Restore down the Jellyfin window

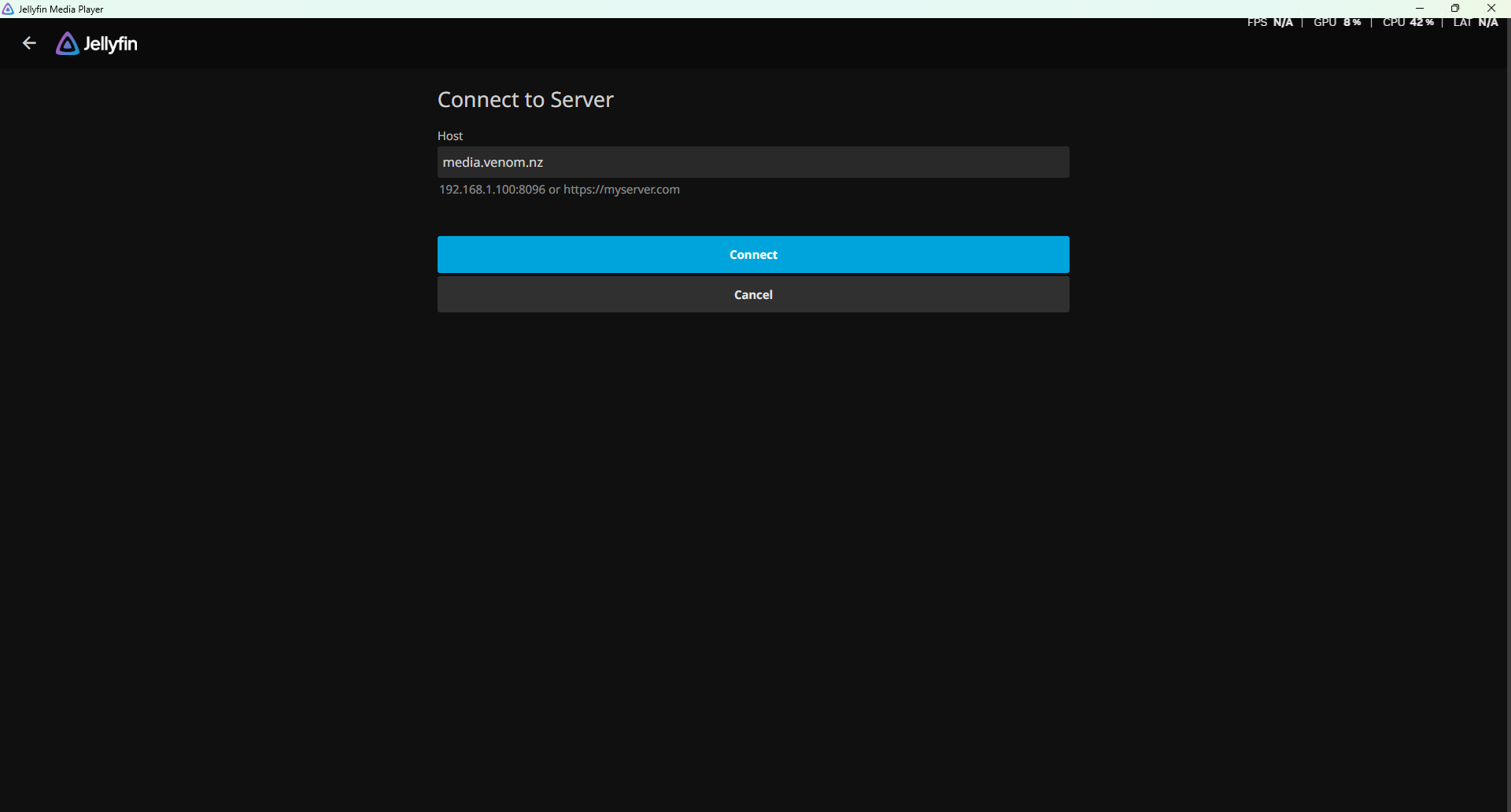[x=1455, y=9]
